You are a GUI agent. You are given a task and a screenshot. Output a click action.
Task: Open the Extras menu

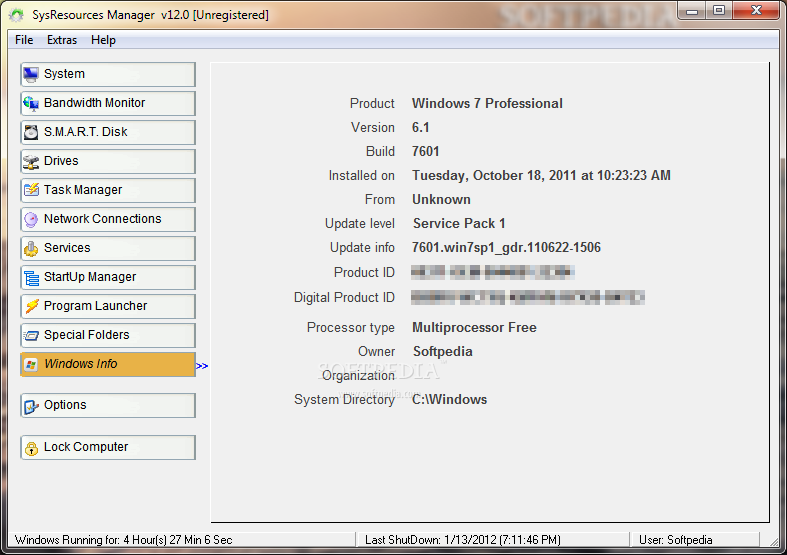pos(62,40)
